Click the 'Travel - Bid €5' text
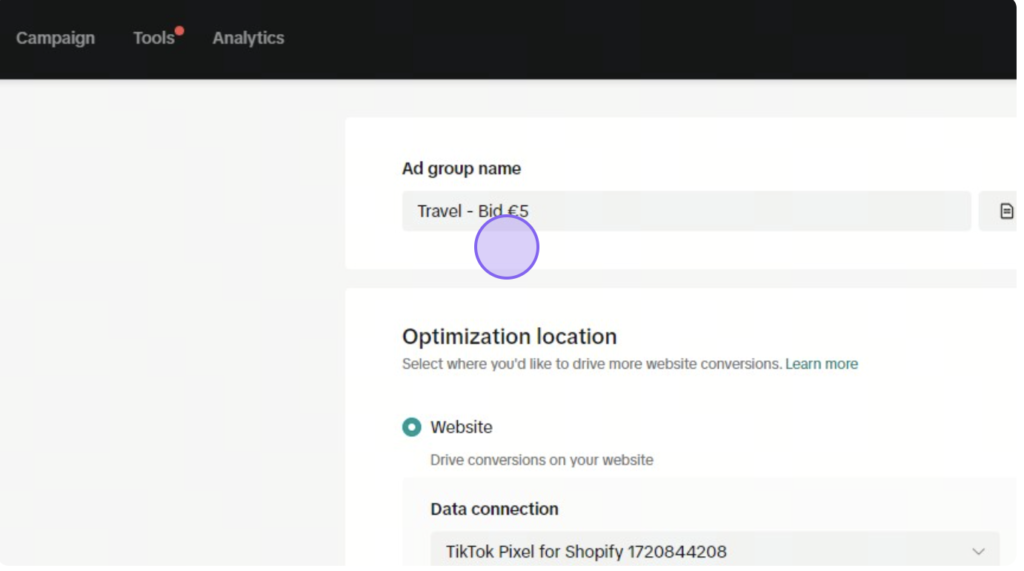This screenshot has width=1024, height=571. pos(473,211)
